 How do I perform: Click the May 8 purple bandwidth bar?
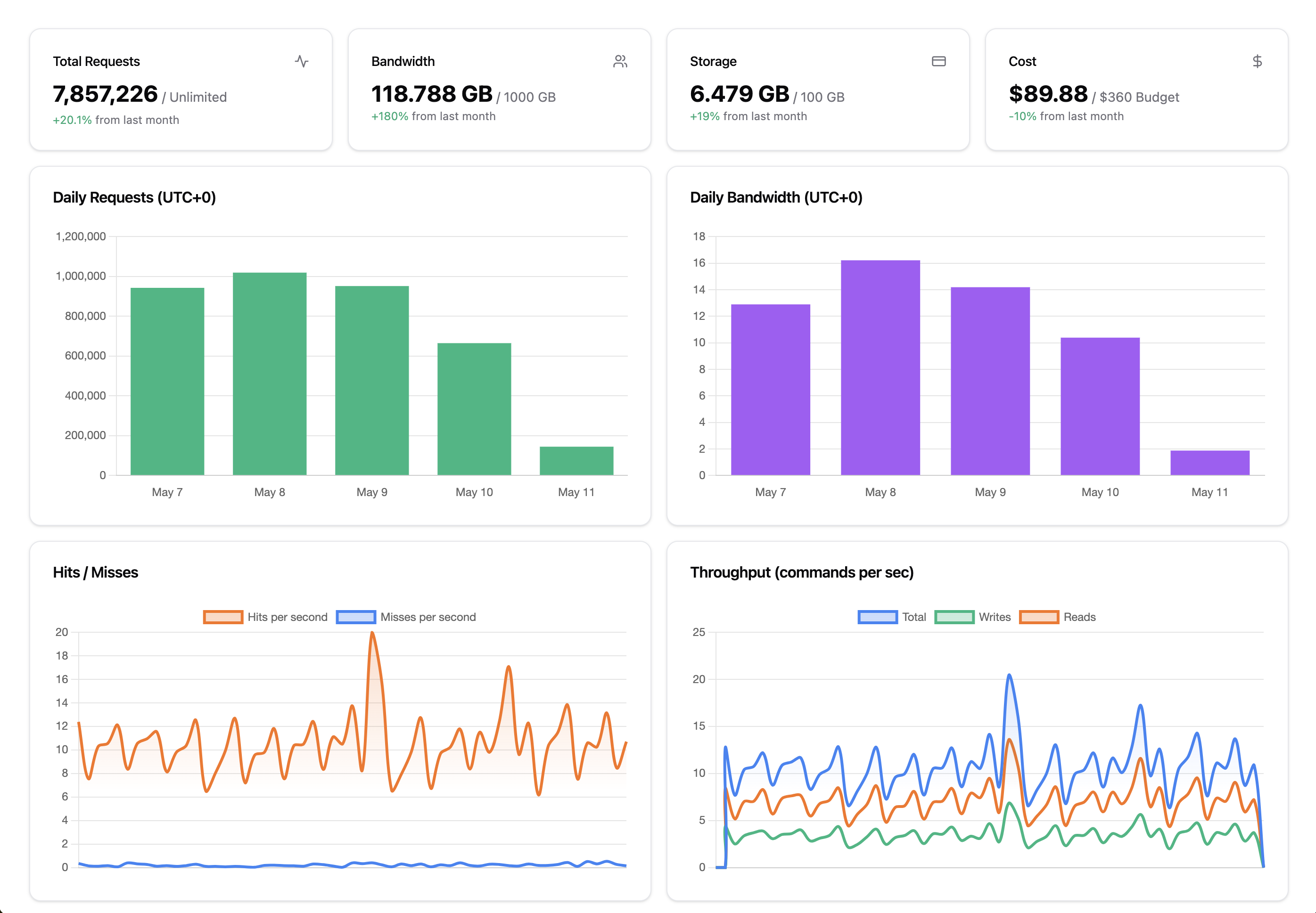click(x=880, y=367)
